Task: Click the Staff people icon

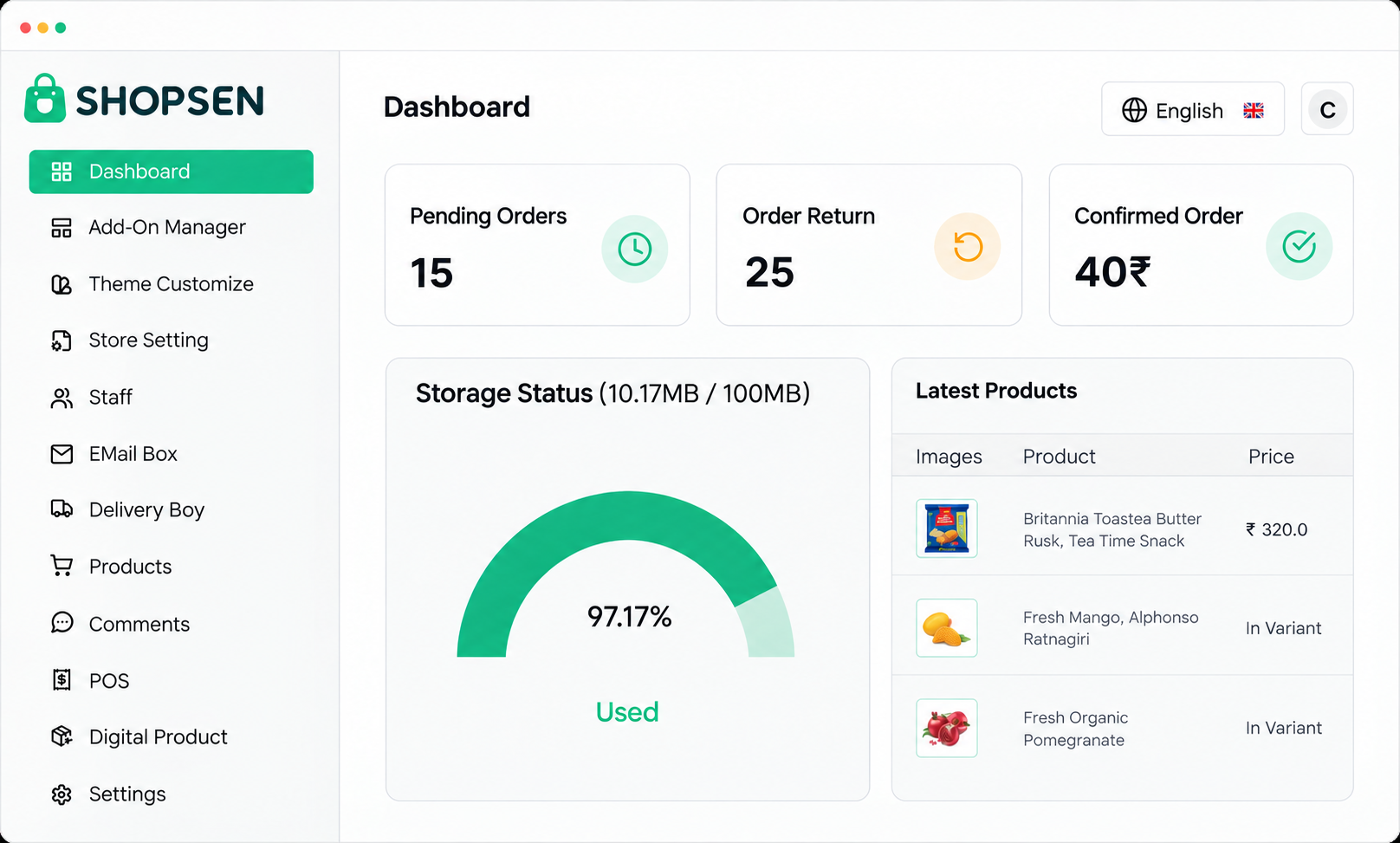Action: click(62, 398)
